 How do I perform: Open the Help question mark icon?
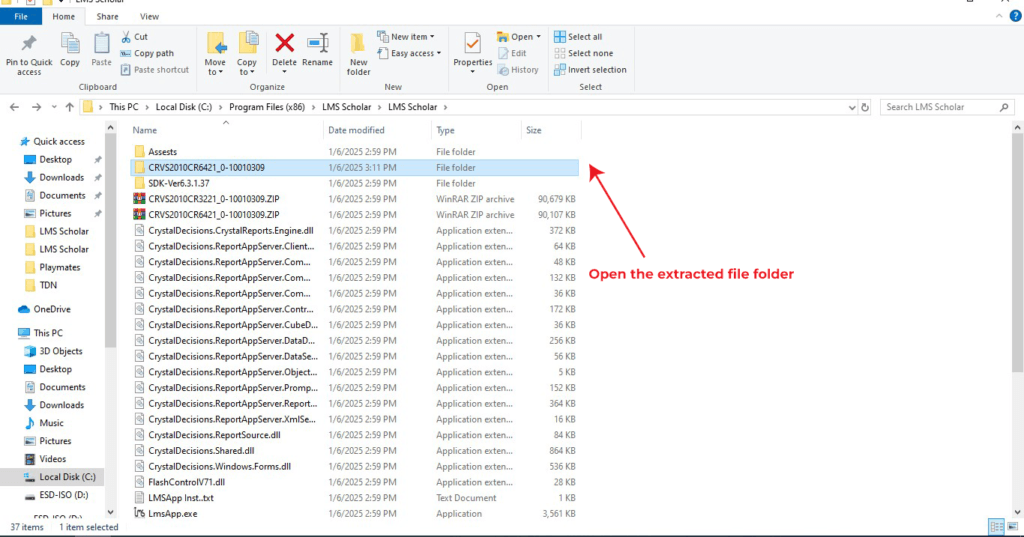click(1016, 16)
